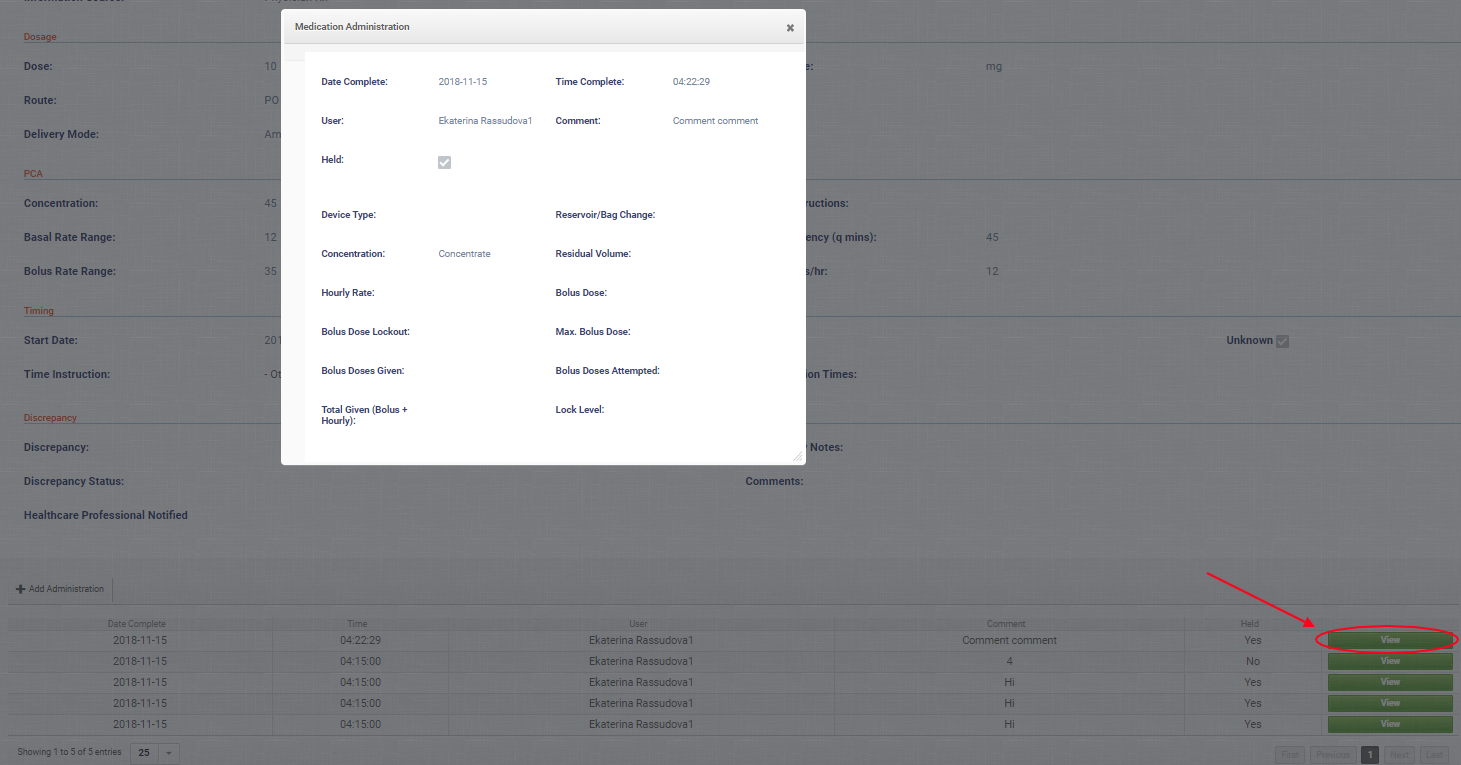Open entries-per-page dropdown showing 25
This screenshot has height=765, width=1461.
pos(155,752)
